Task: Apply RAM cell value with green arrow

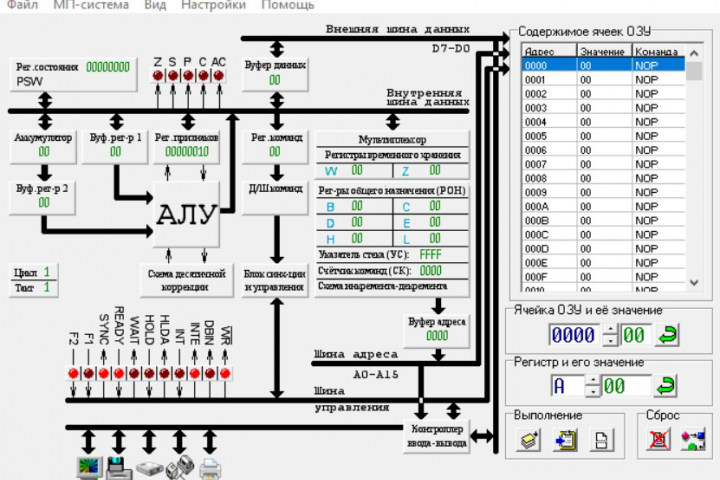Action: pos(667,335)
